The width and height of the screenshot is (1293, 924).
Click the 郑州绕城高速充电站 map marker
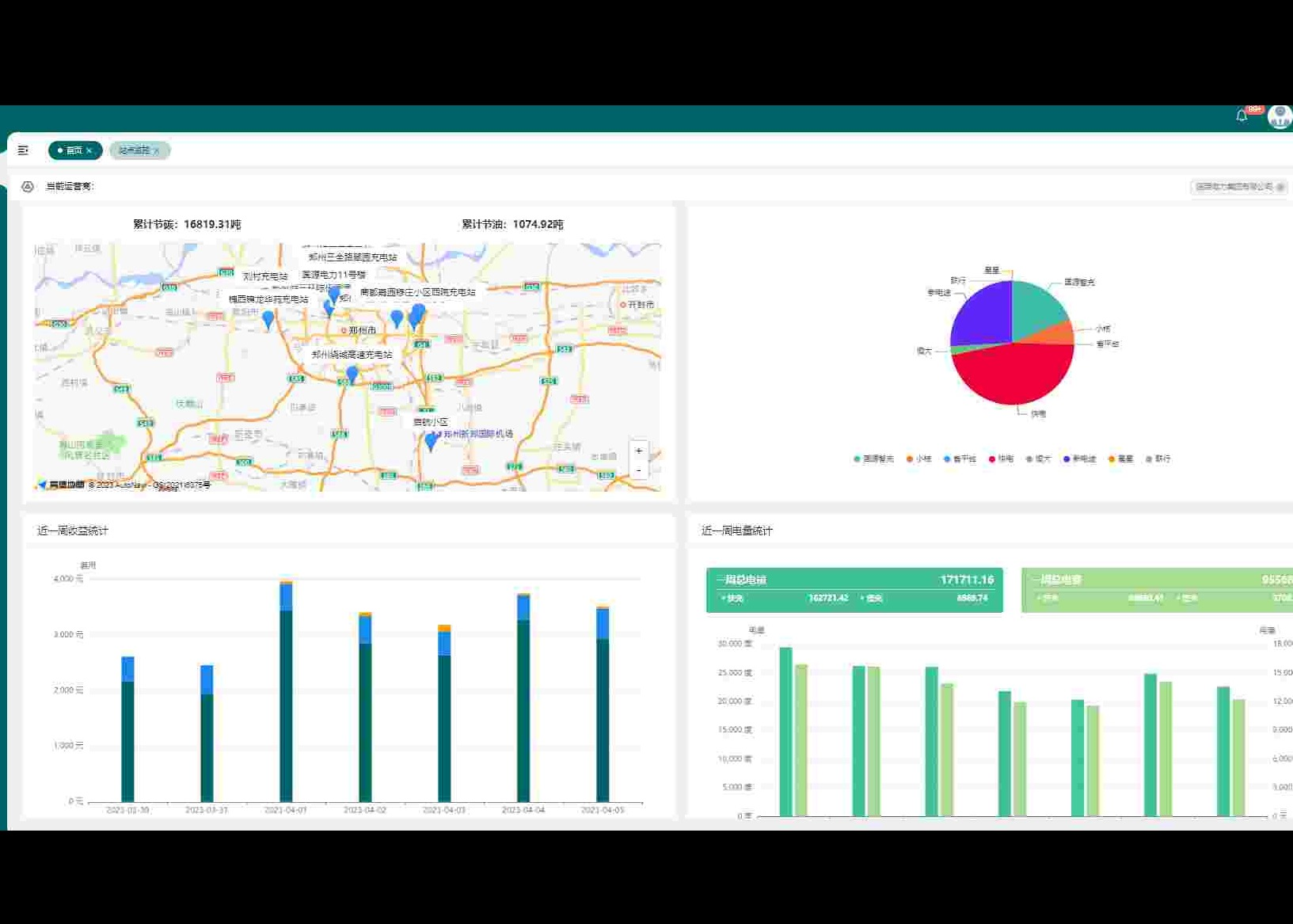[352, 373]
